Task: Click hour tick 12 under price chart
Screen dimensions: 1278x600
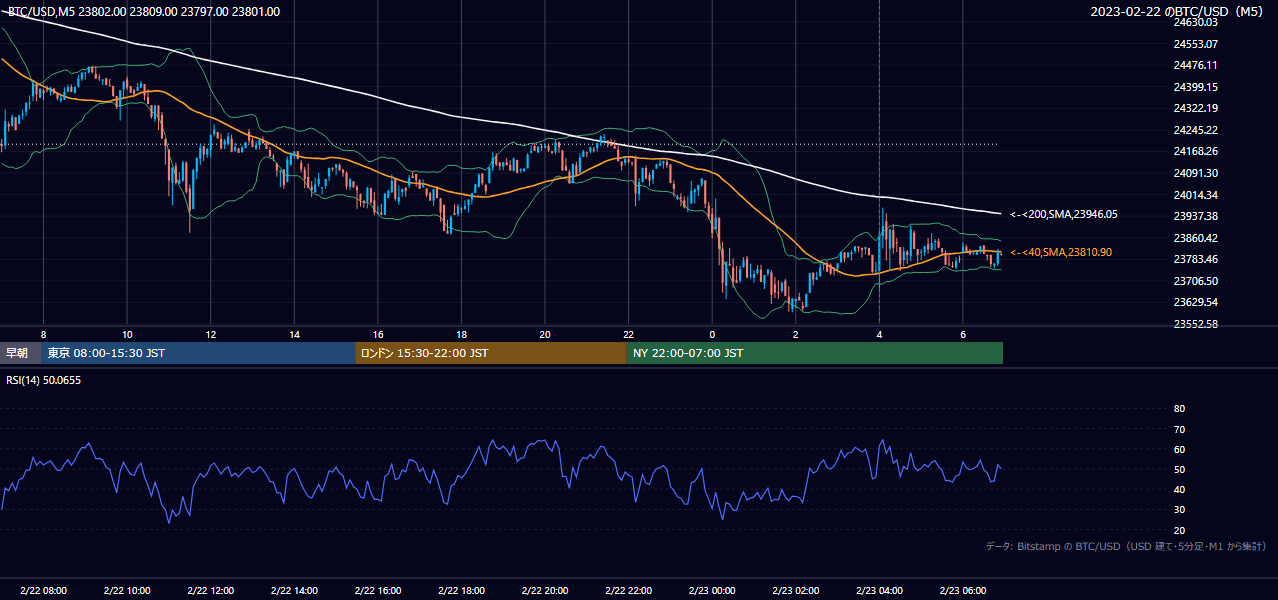Action: coord(211,334)
